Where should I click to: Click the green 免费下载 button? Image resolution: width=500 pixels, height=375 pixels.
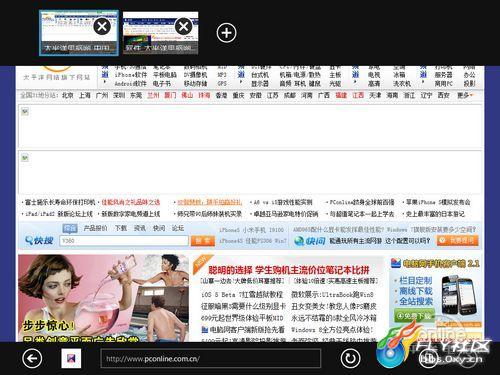414,316
